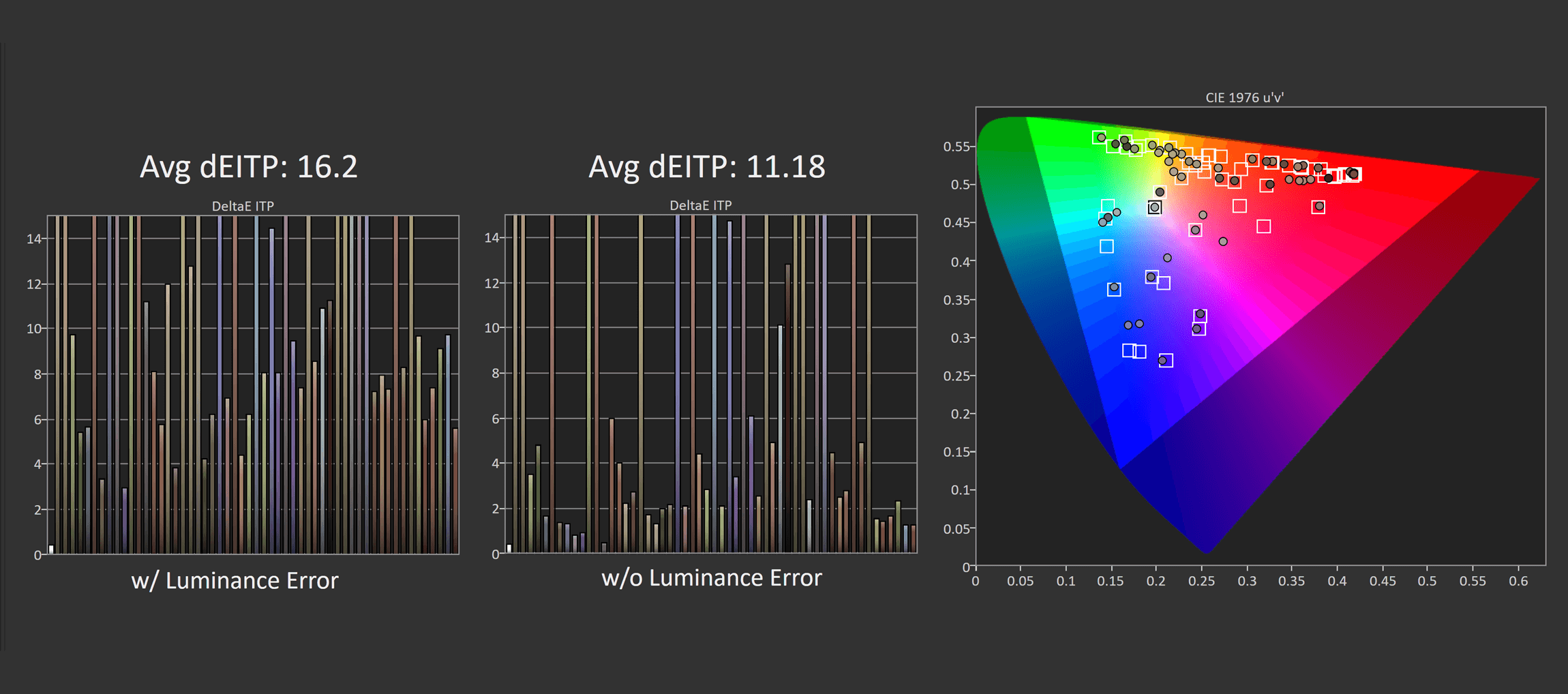Click DeltaE ITP title above left bar chart
The height and width of the screenshot is (694, 1568).
(243, 206)
